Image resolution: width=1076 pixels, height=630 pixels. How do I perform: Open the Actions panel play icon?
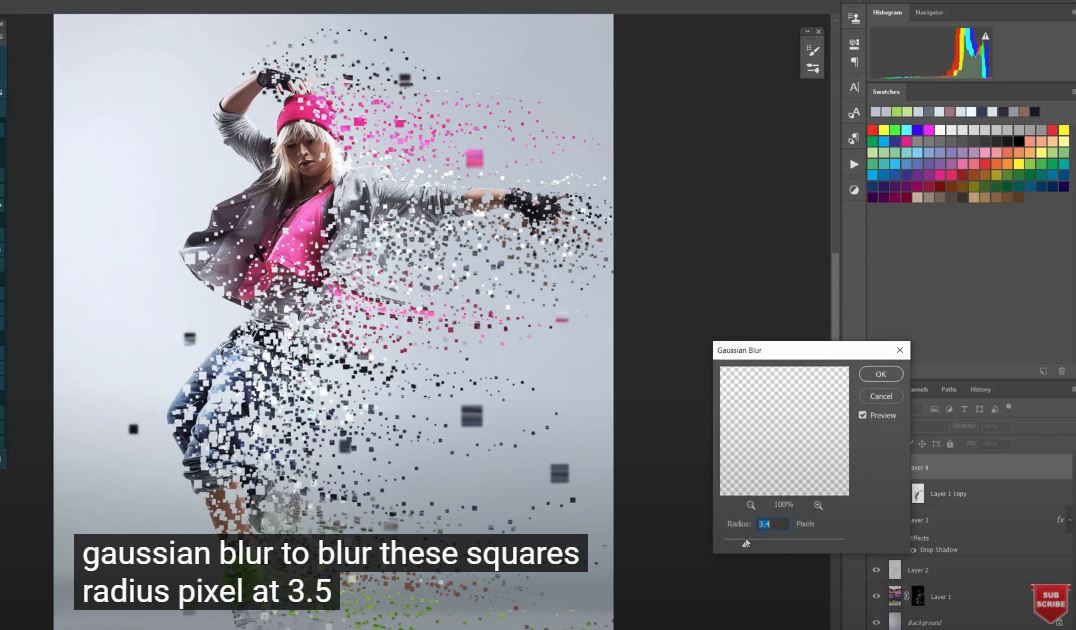pyautogui.click(x=854, y=164)
